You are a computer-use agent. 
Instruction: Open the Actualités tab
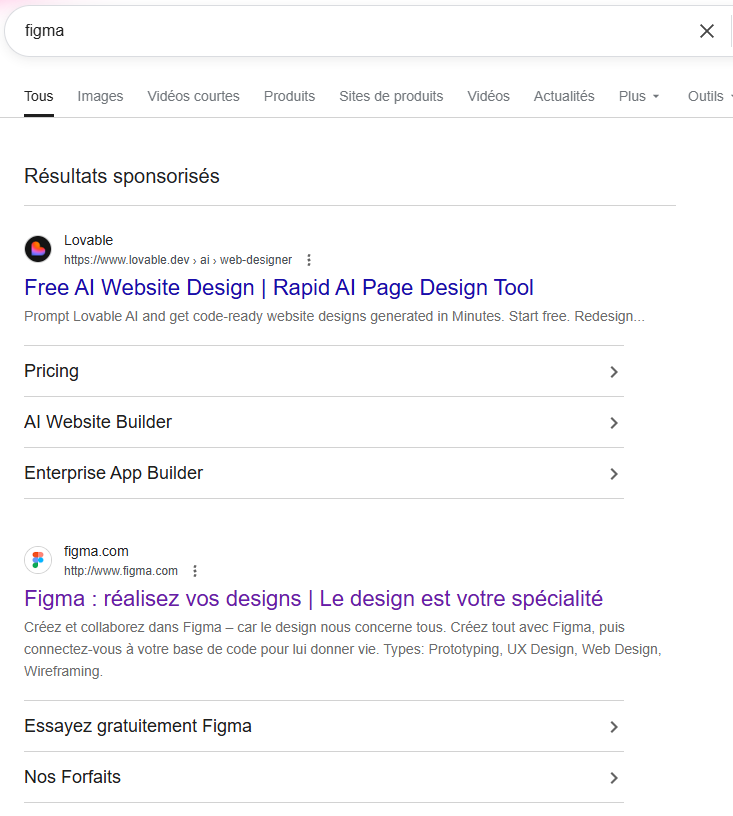[x=564, y=96]
